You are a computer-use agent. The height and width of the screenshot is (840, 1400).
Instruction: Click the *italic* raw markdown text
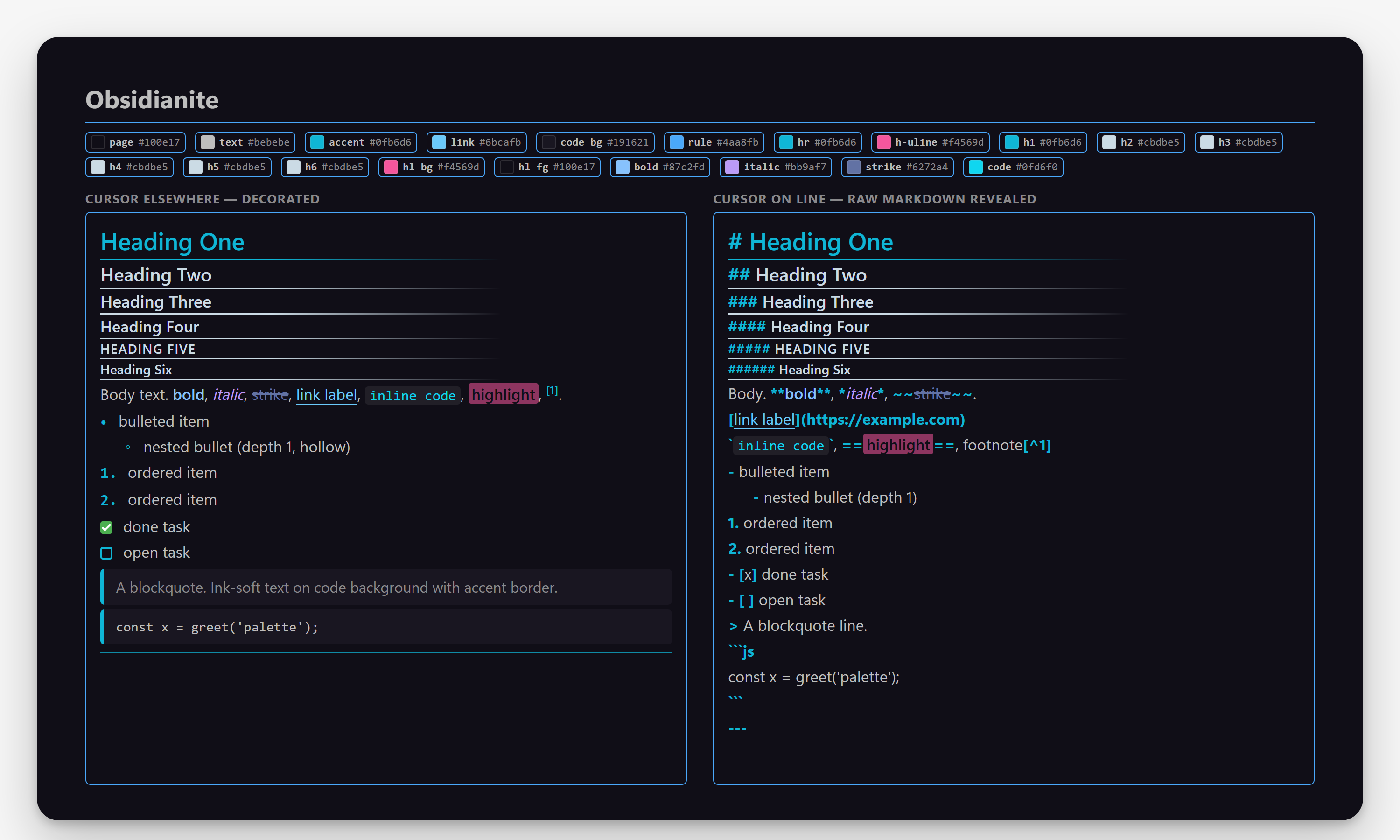[861, 394]
